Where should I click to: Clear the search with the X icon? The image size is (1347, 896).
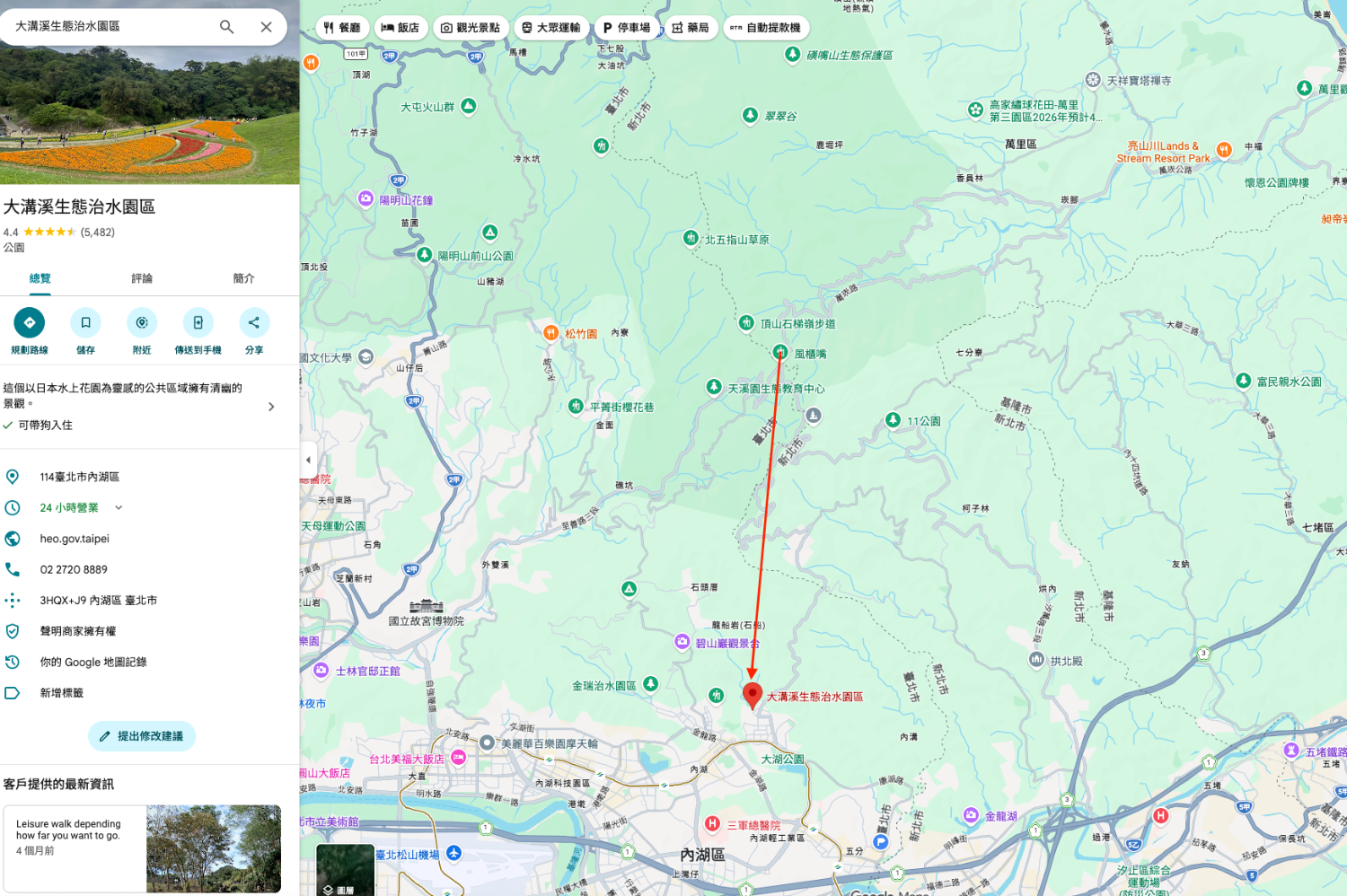pos(266,27)
